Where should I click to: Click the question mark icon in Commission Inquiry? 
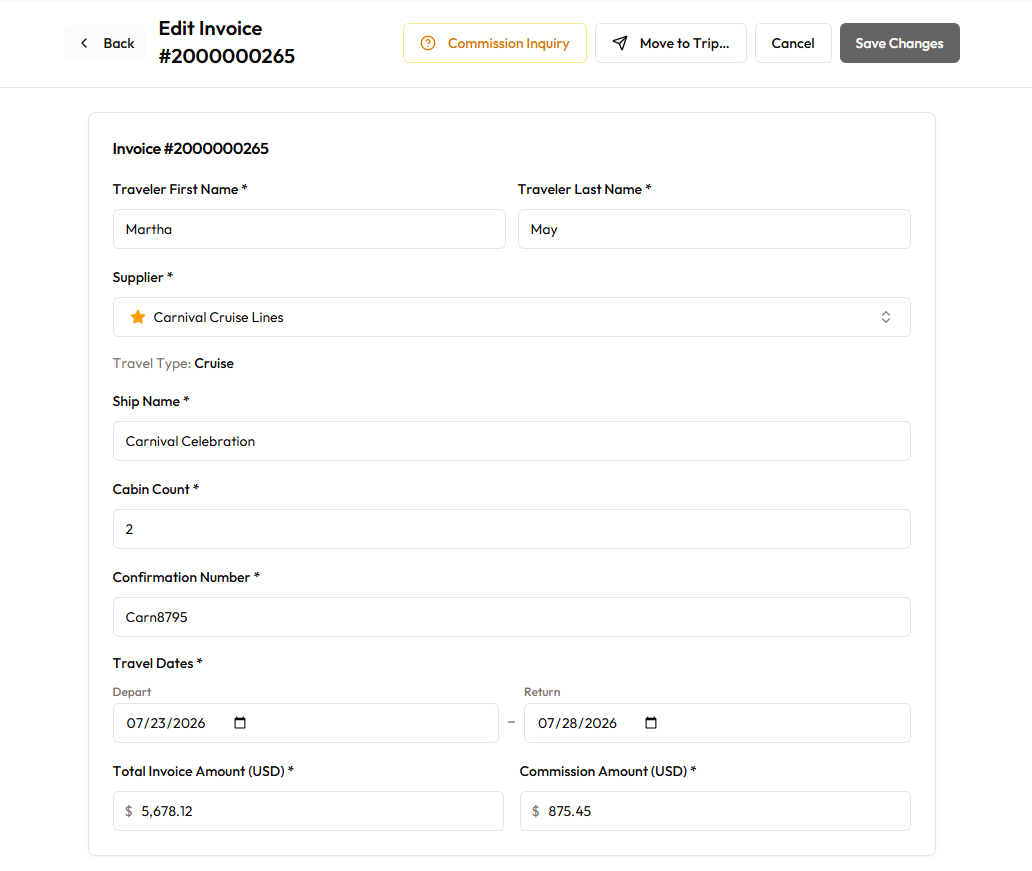[x=428, y=43]
